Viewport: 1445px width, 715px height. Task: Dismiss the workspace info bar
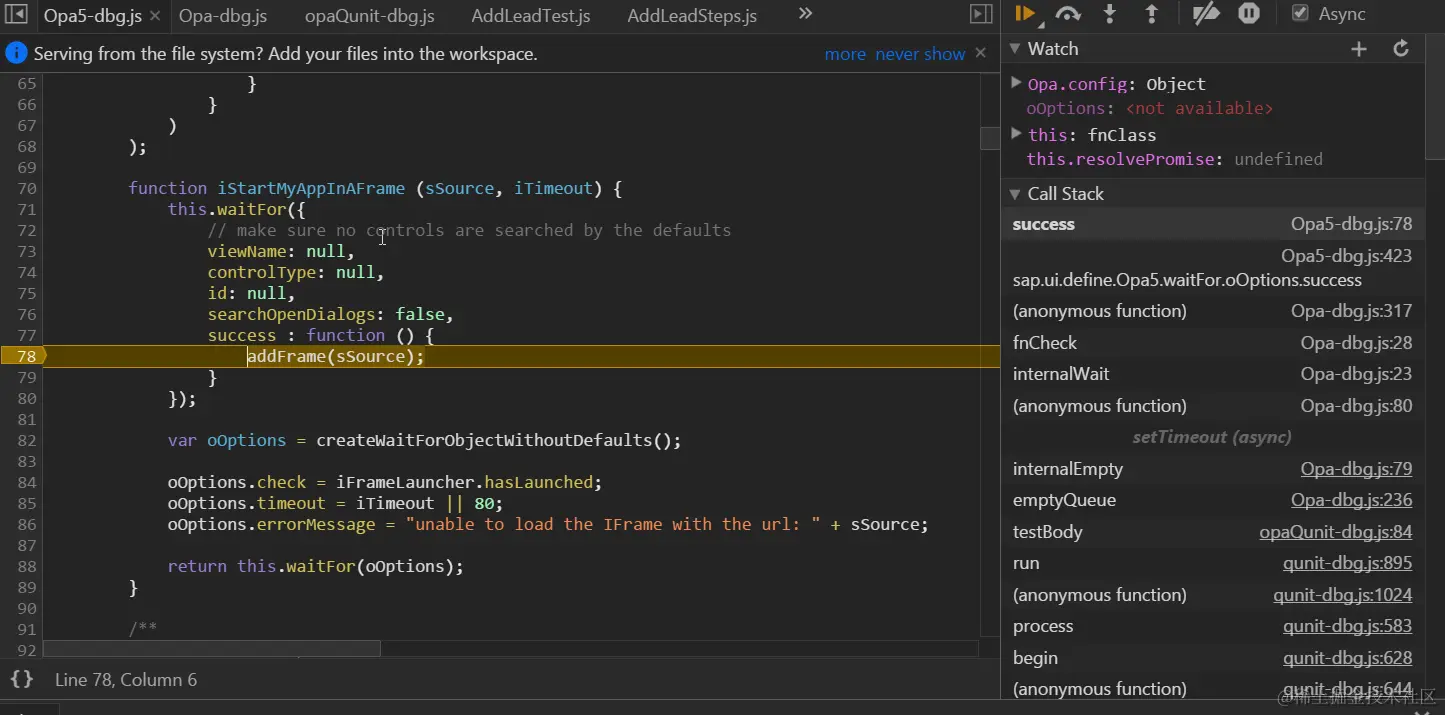(981, 53)
